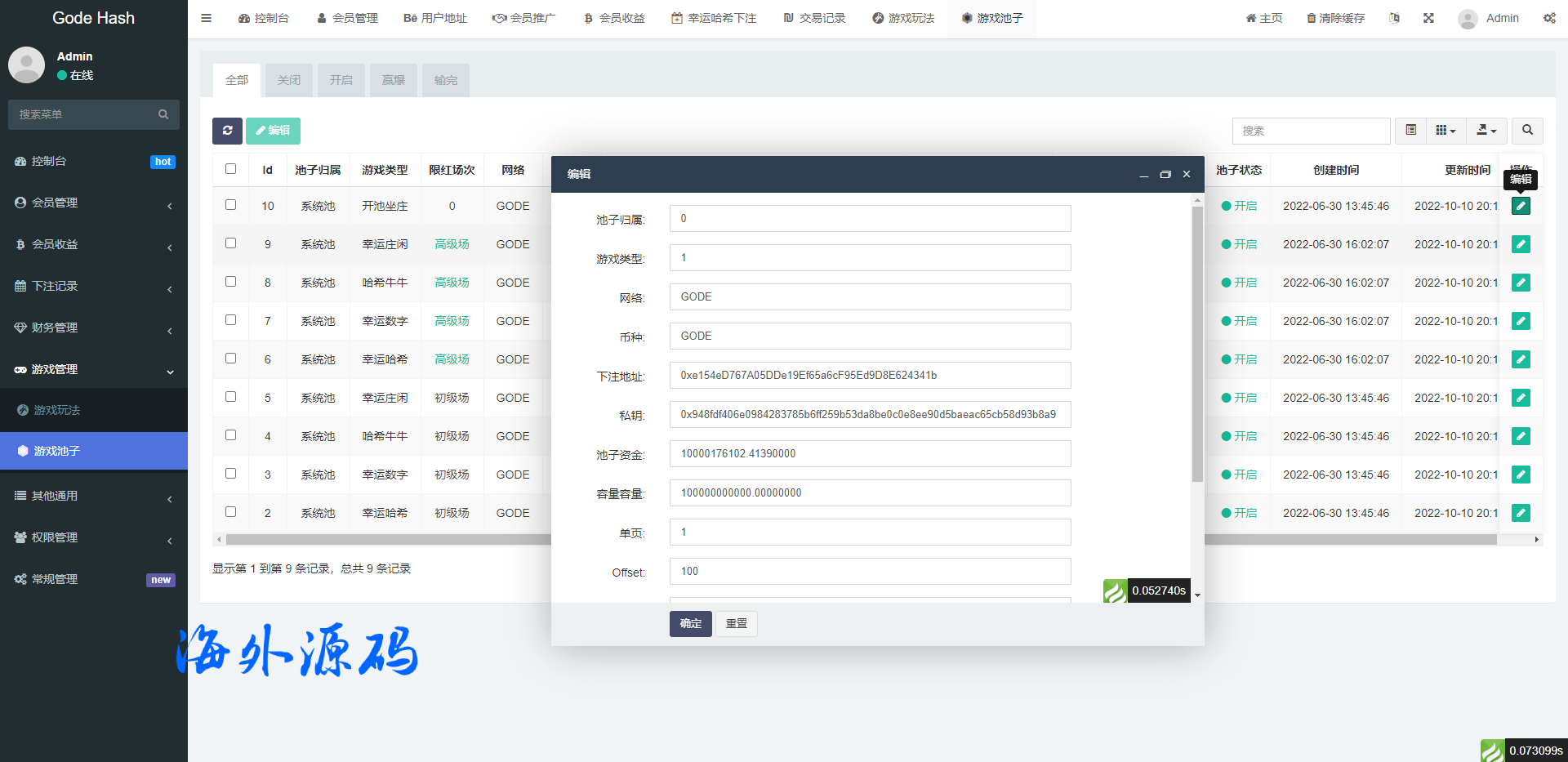
Task: Click the fullscreen icon in top bar
Action: pos(1428,18)
